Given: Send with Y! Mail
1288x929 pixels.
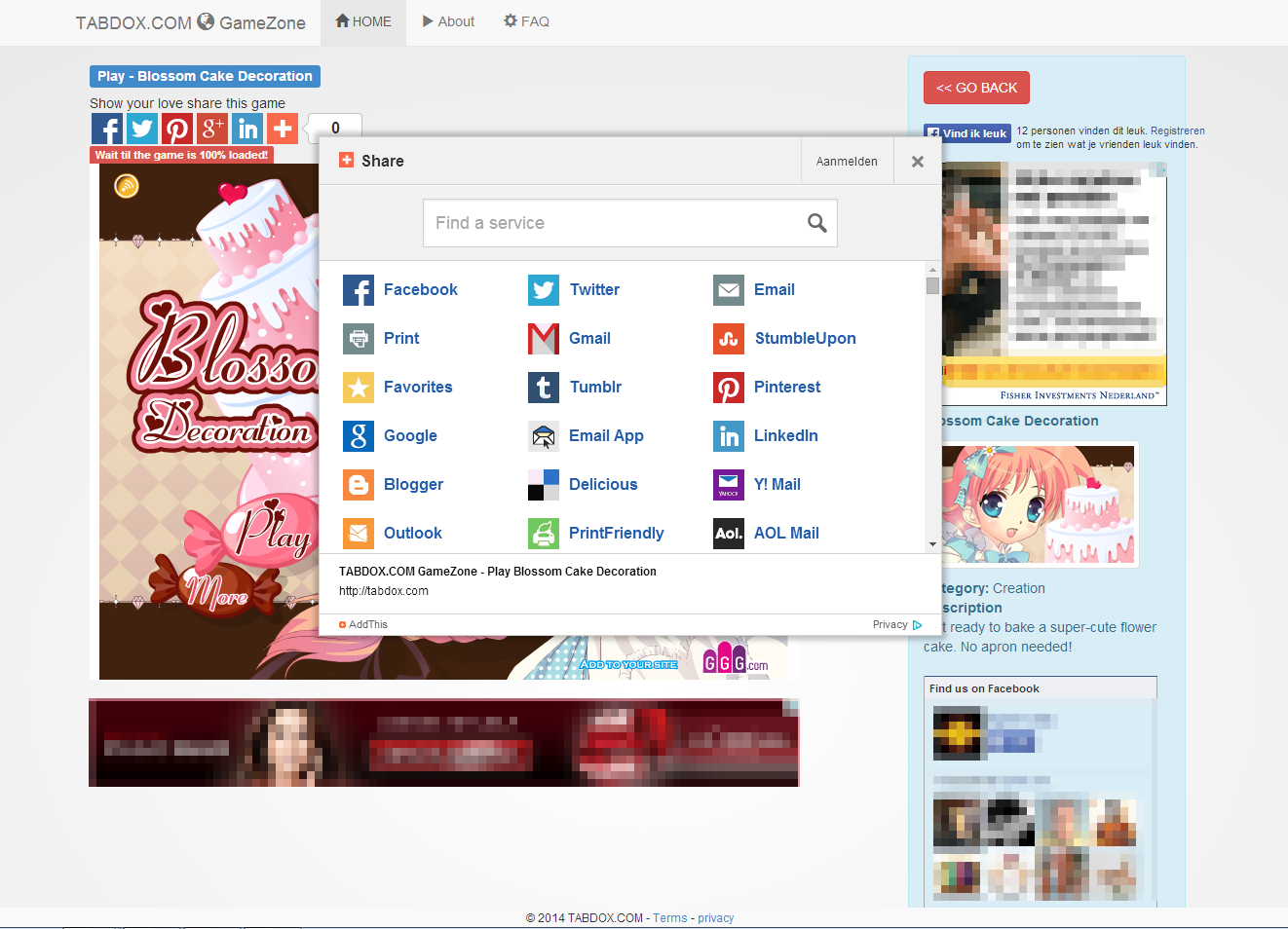Looking at the screenshot, I should tap(757, 485).
